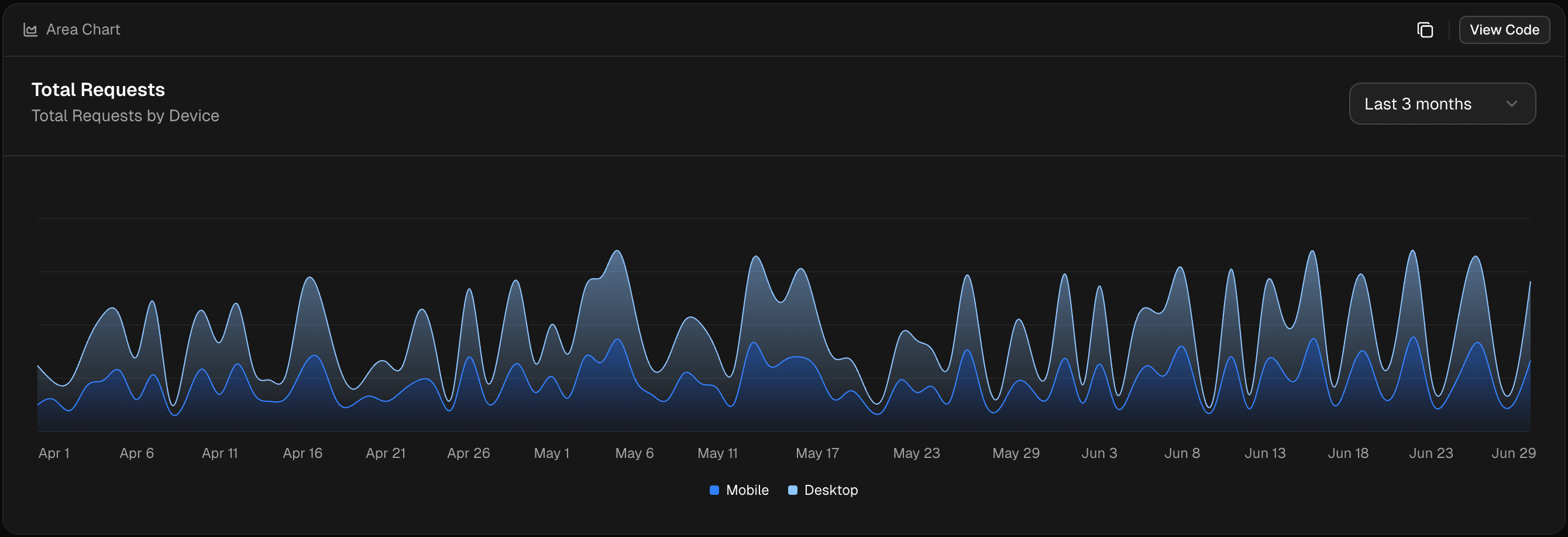The width and height of the screenshot is (1568, 537).
Task: Select the Jun 29 x-axis label
Action: coord(1513,453)
